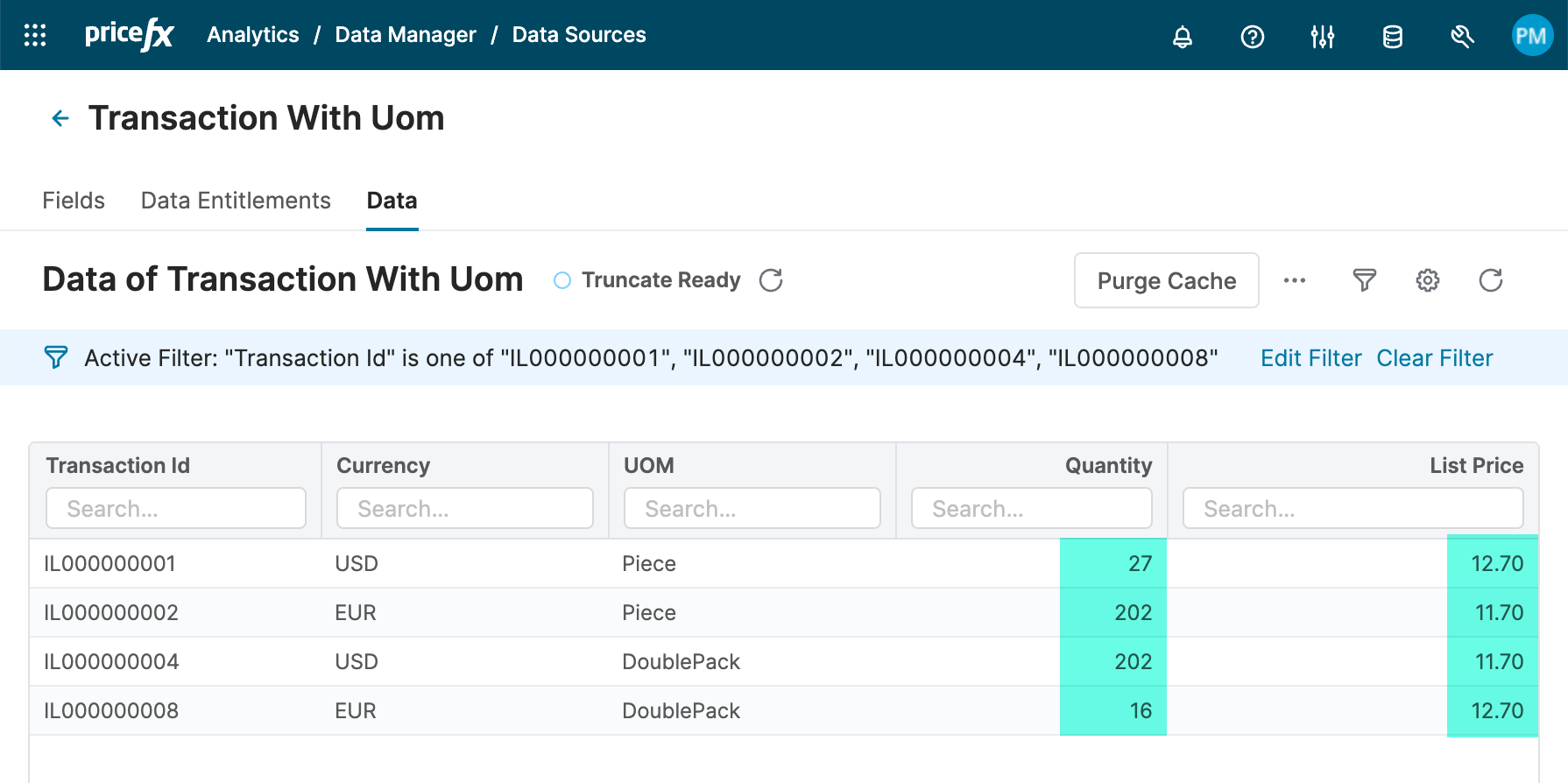The image size is (1568, 783).
Task: Select row IL000000008 transaction id
Action: click(111, 710)
